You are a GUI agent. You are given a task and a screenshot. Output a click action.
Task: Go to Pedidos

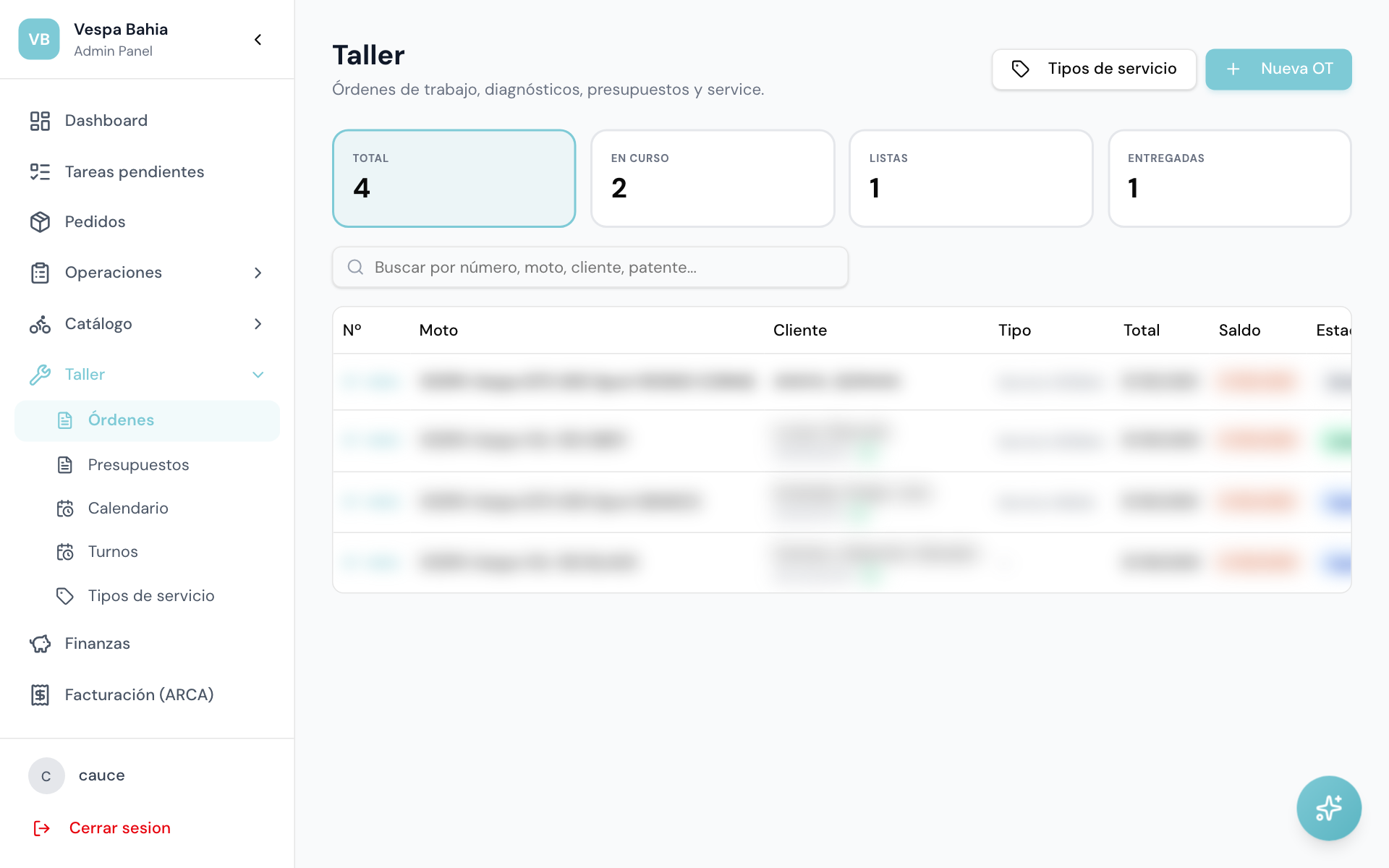click(147, 222)
